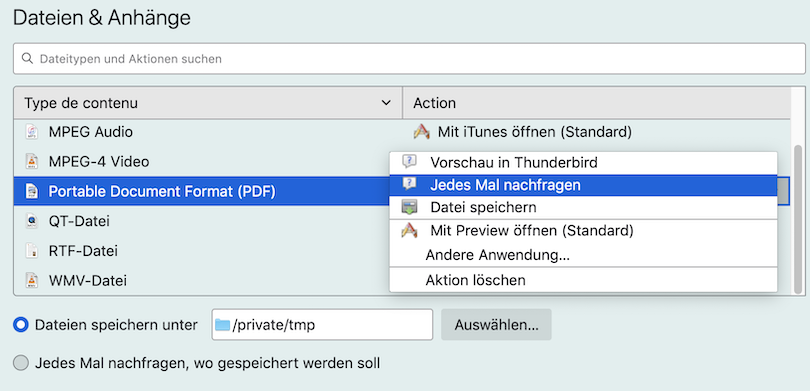Click the icon beside Vorschau in Thunderbird
Screen dimensions: 810x391
click(x=409, y=162)
